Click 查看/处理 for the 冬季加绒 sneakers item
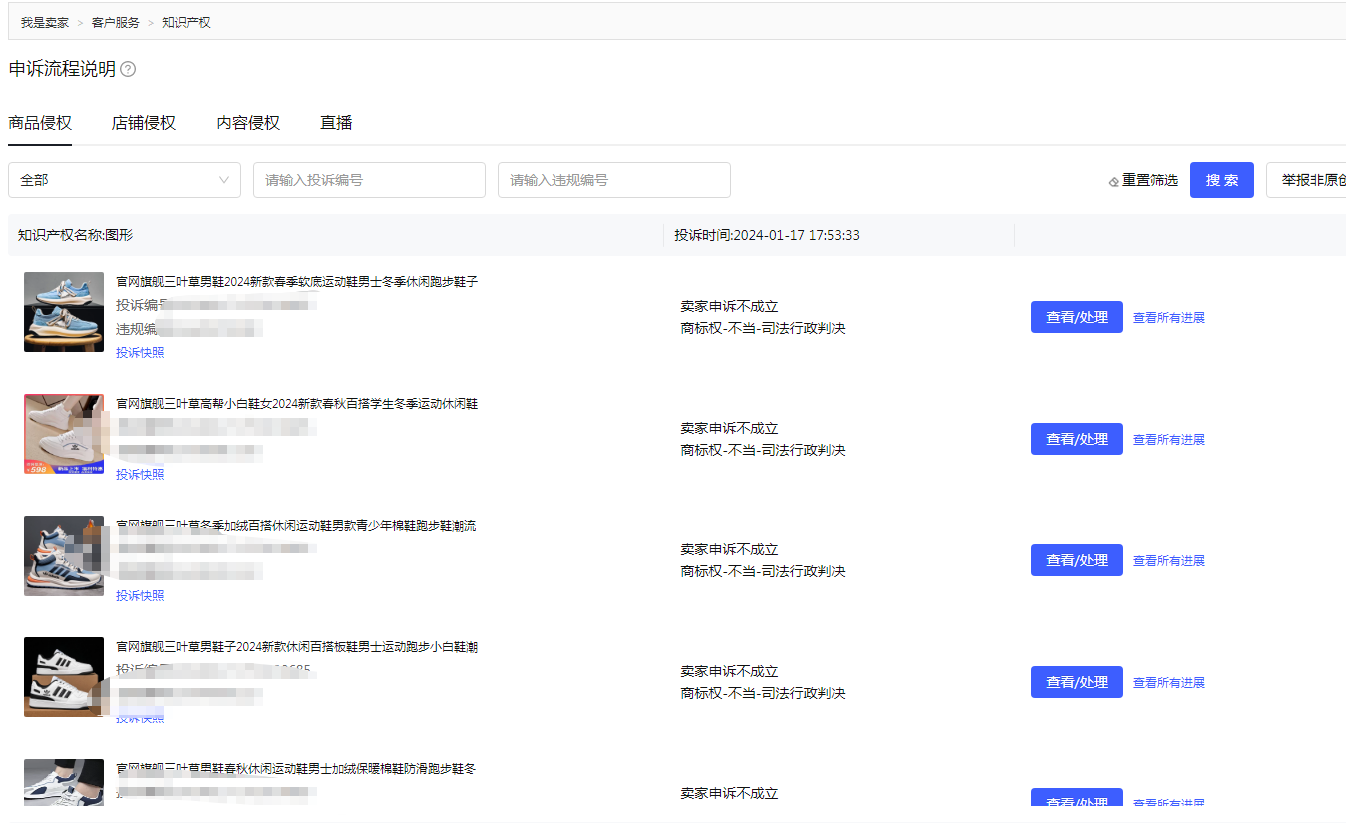The height and width of the screenshot is (823, 1346). pos(1077,560)
